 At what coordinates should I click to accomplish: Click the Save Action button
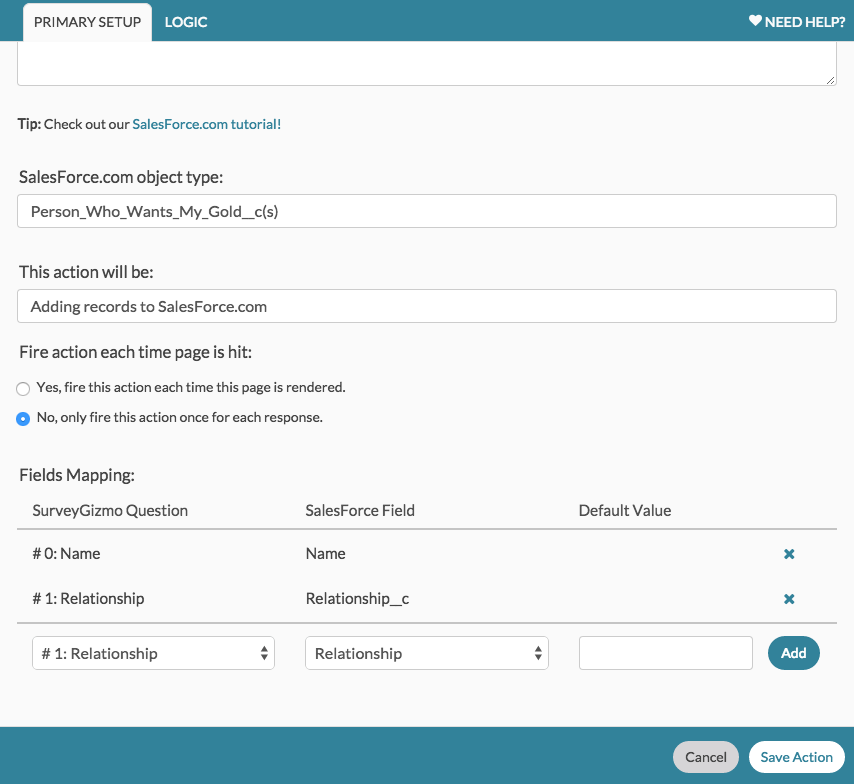[x=796, y=757]
